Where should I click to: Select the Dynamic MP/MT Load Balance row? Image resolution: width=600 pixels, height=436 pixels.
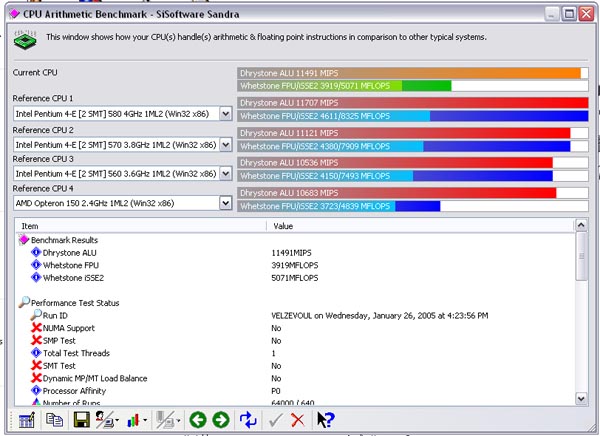295,378
